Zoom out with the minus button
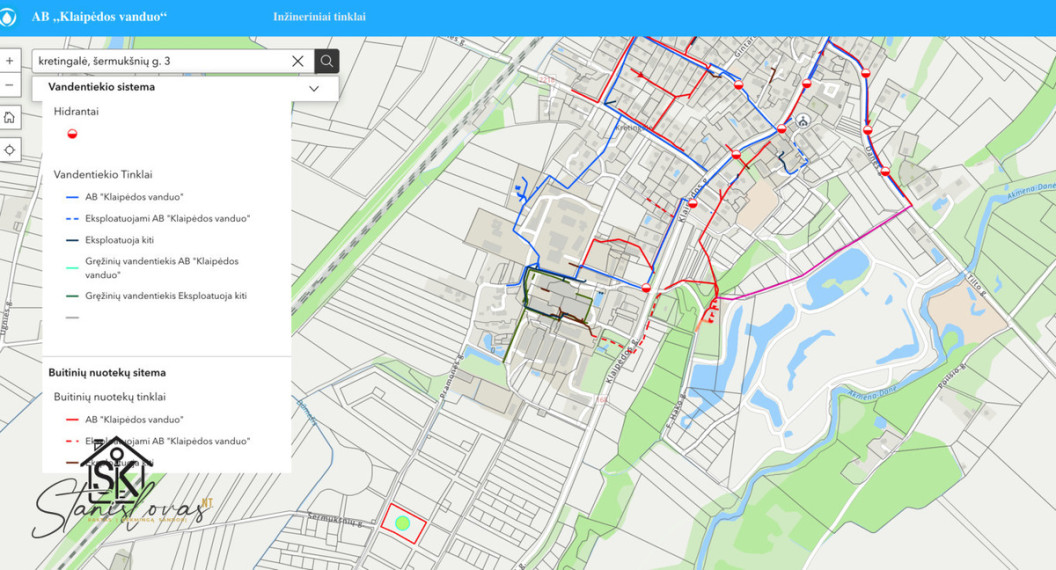The image size is (1056, 570). [9, 86]
